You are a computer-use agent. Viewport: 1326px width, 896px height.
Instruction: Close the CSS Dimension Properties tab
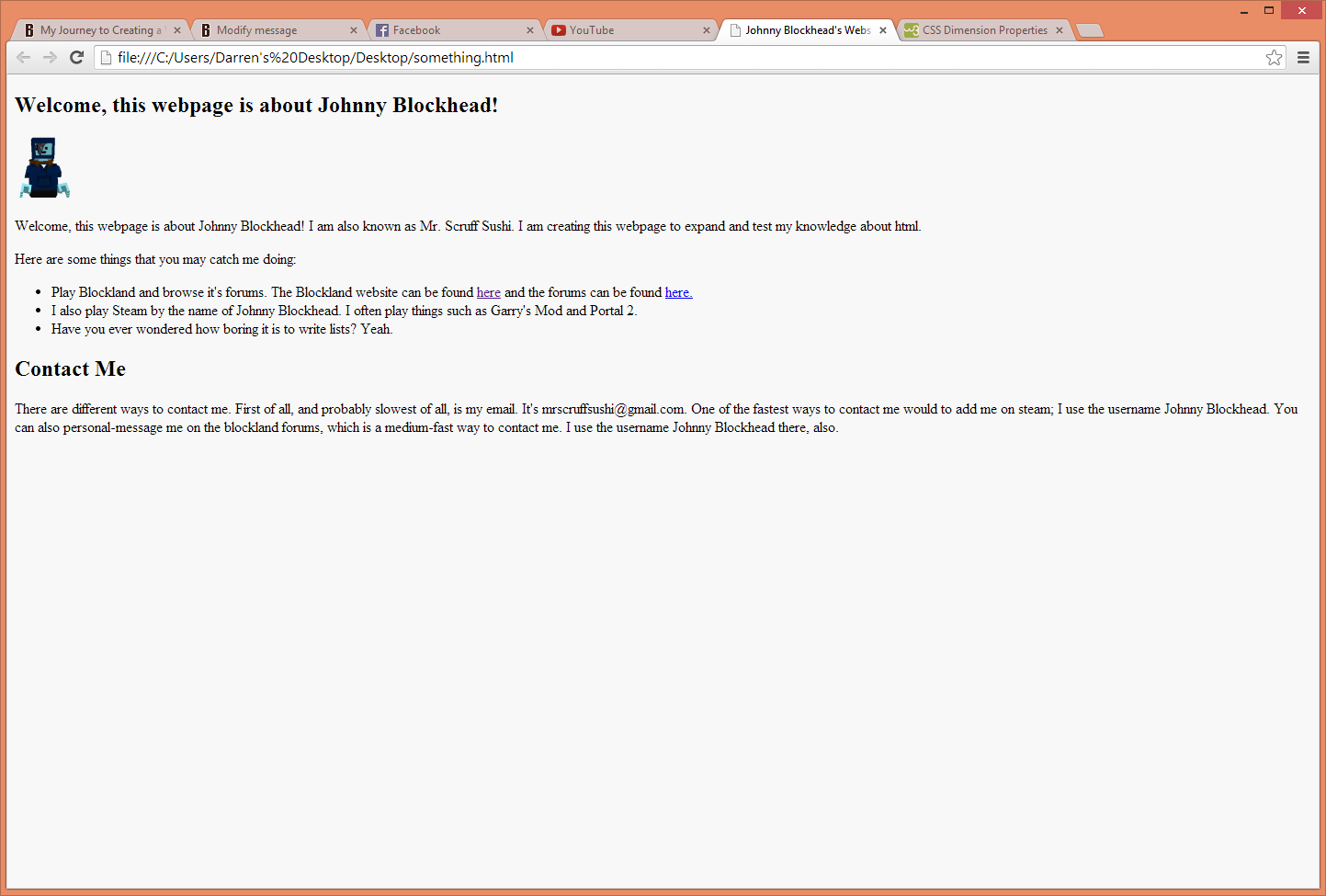tap(1060, 30)
